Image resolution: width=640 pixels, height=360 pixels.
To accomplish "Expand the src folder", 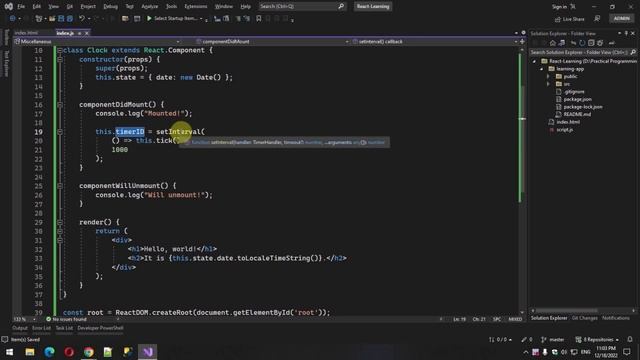I will (x=548, y=84).
